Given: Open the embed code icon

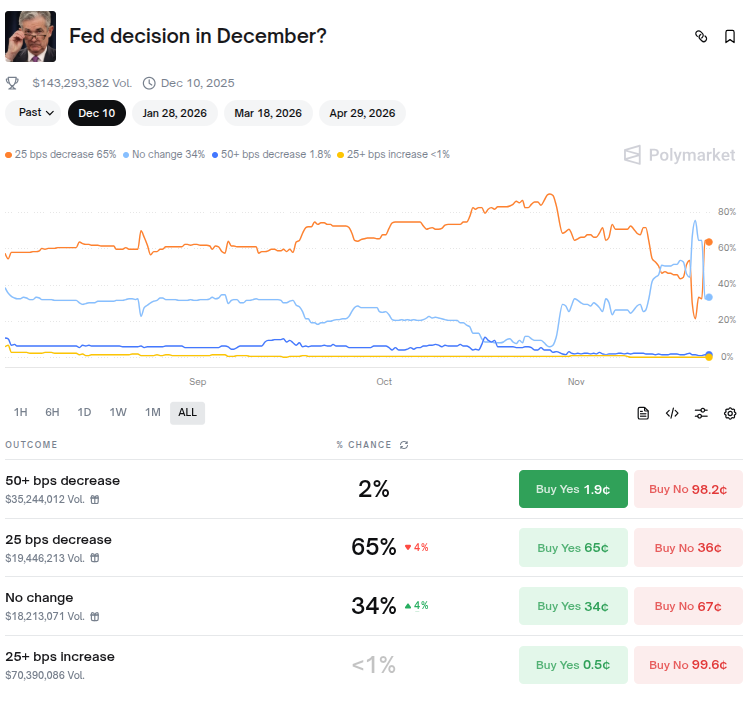Looking at the screenshot, I should 672,413.
